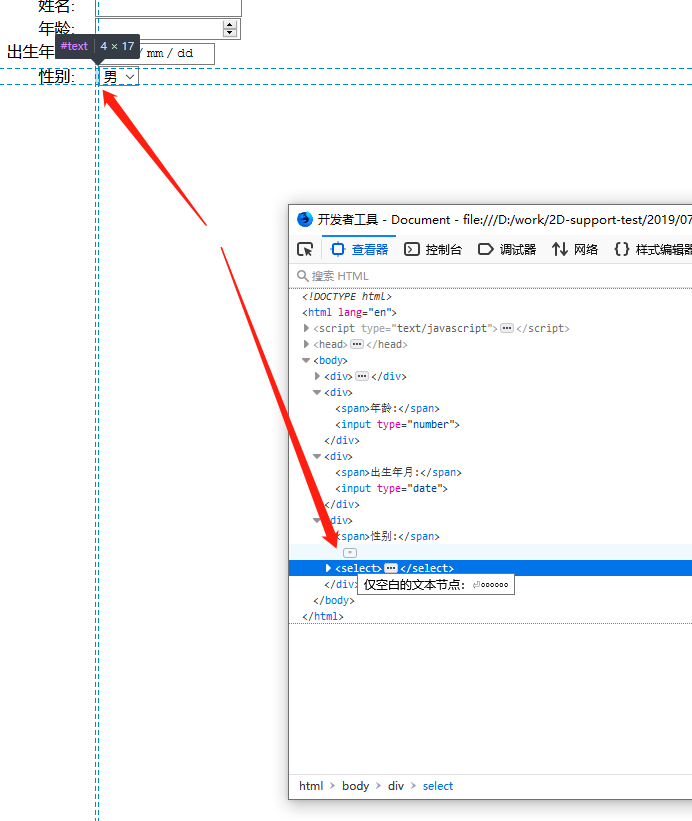Click div in the breadcrumb bar

(396, 786)
